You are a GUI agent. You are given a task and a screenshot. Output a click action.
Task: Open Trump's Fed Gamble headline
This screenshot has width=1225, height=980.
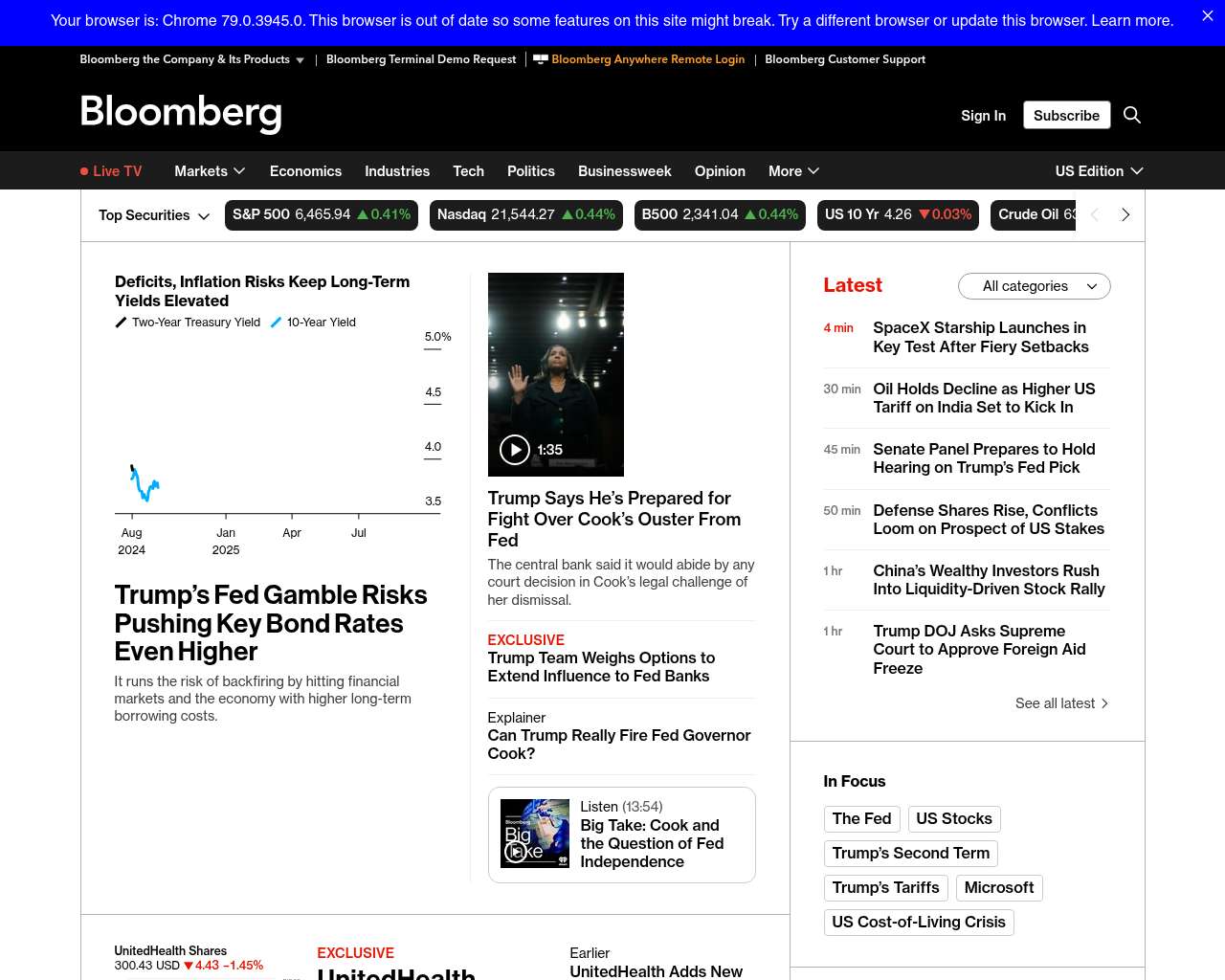pyautogui.click(x=271, y=623)
